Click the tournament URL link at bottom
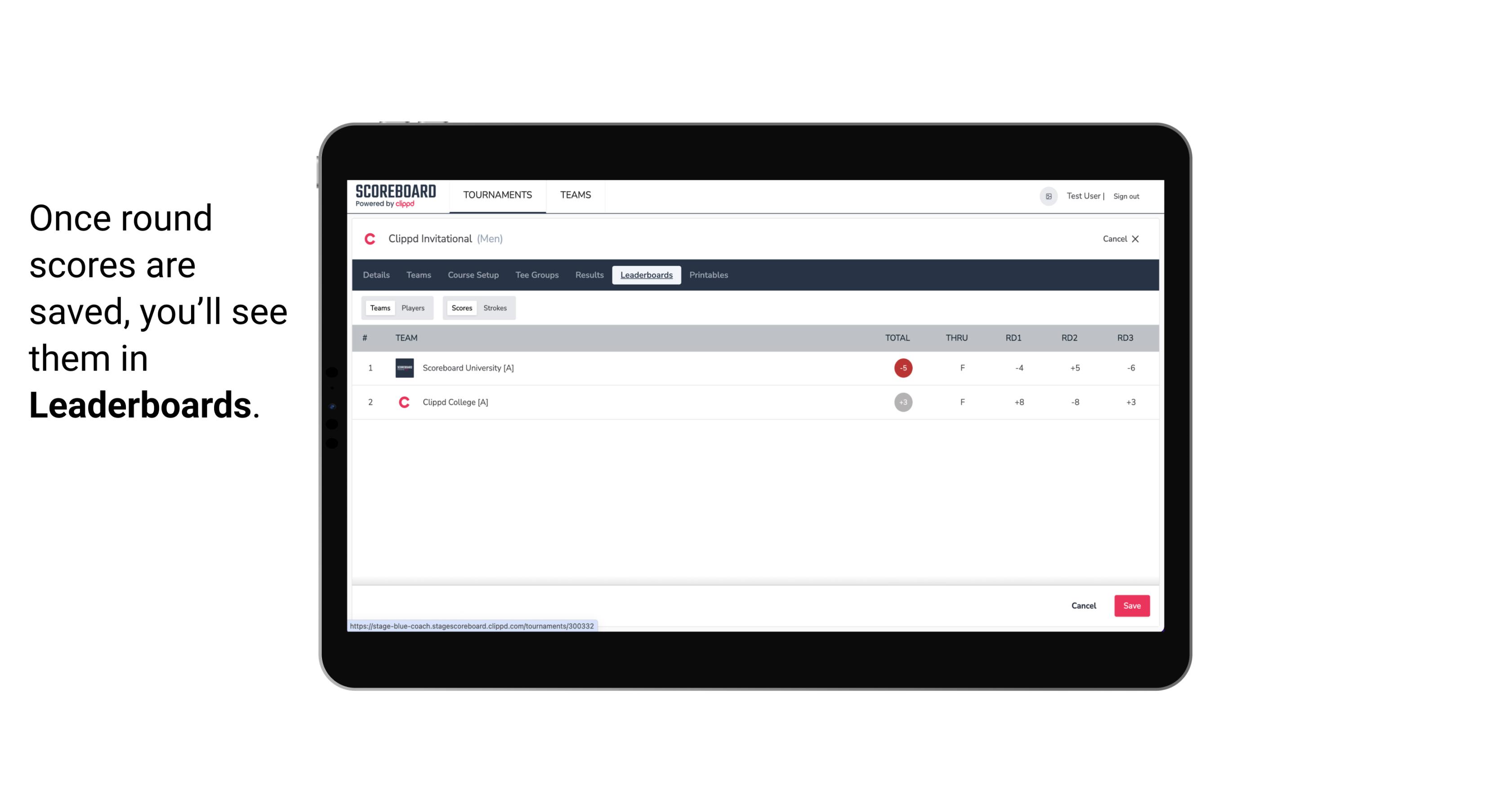Image resolution: width=1509 pixels, height=812 pixels. click(472, 625)
